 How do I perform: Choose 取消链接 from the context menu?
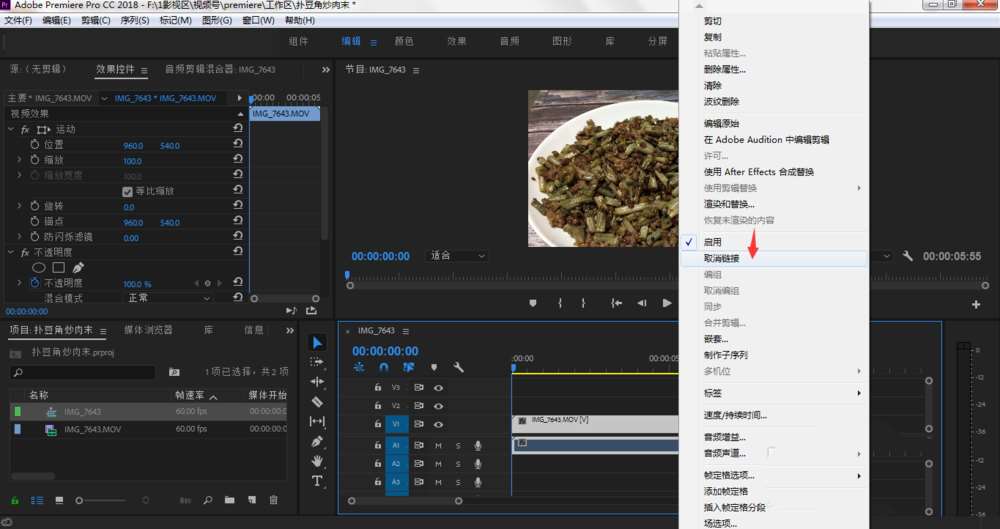pos(722,258)
